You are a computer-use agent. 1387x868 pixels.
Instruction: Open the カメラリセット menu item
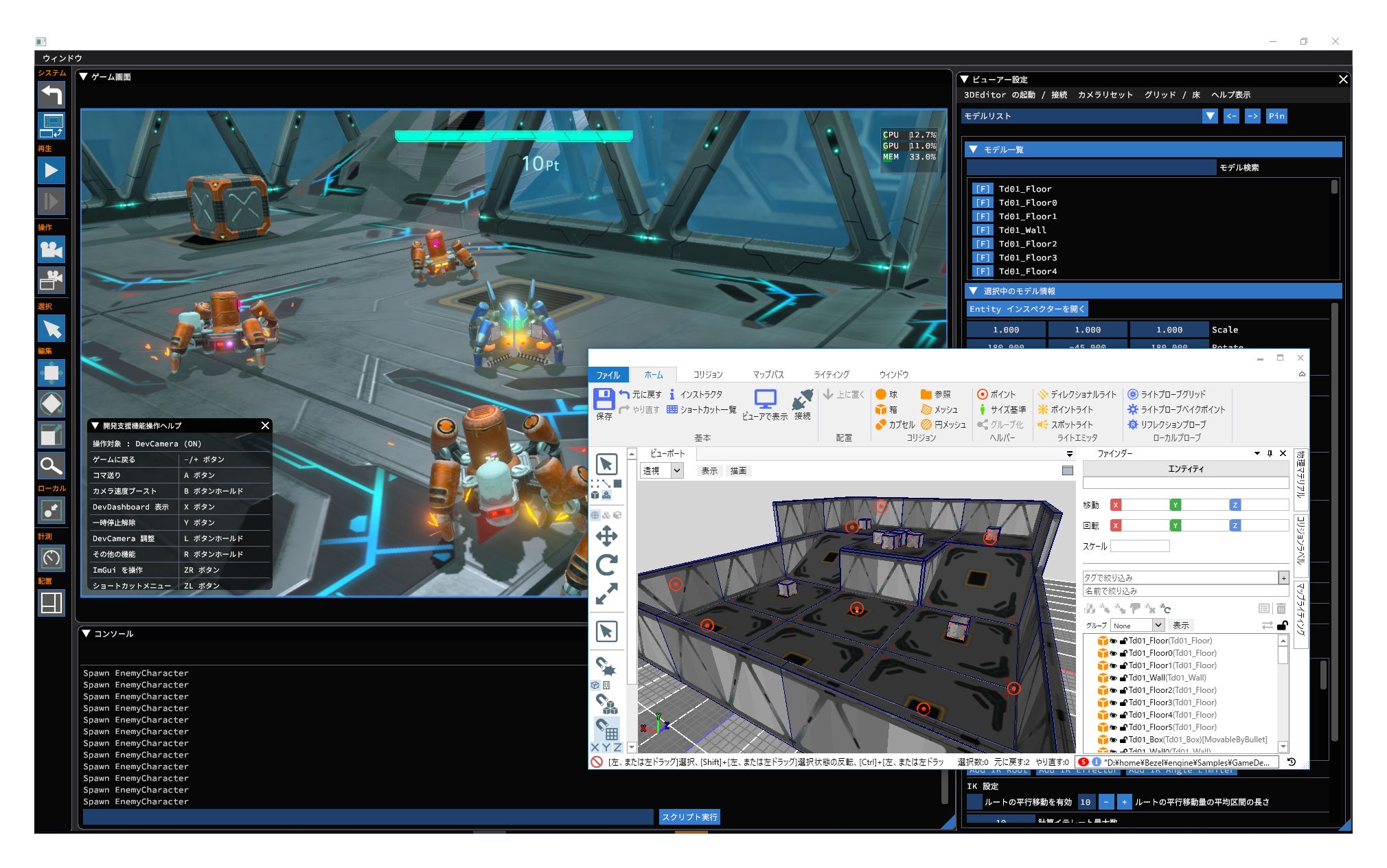coord(1105,95)
